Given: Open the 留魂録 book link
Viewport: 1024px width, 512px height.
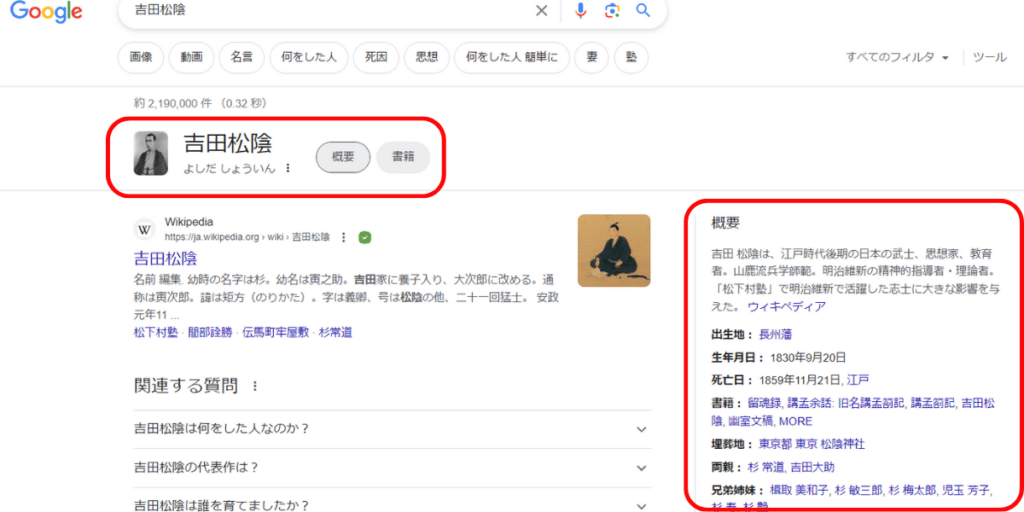Looking at the screenshot, I should point(763,403).
